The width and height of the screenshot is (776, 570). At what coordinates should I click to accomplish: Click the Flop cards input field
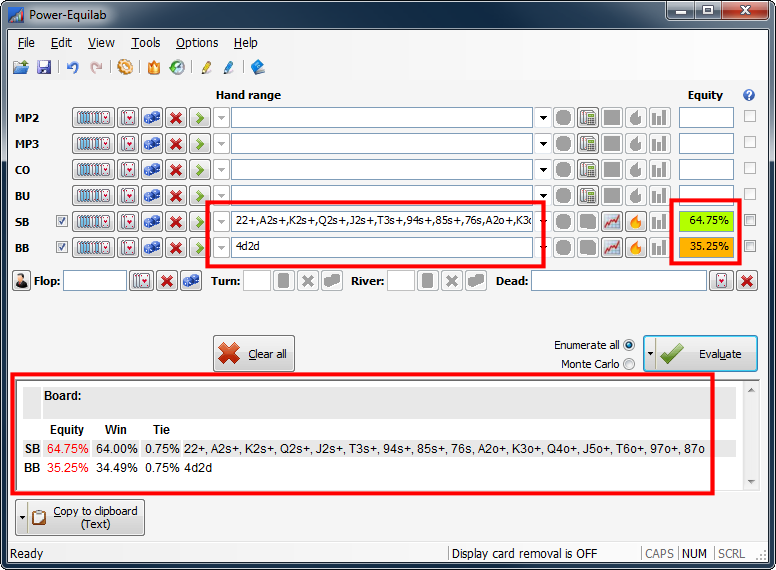pos(95,281)
